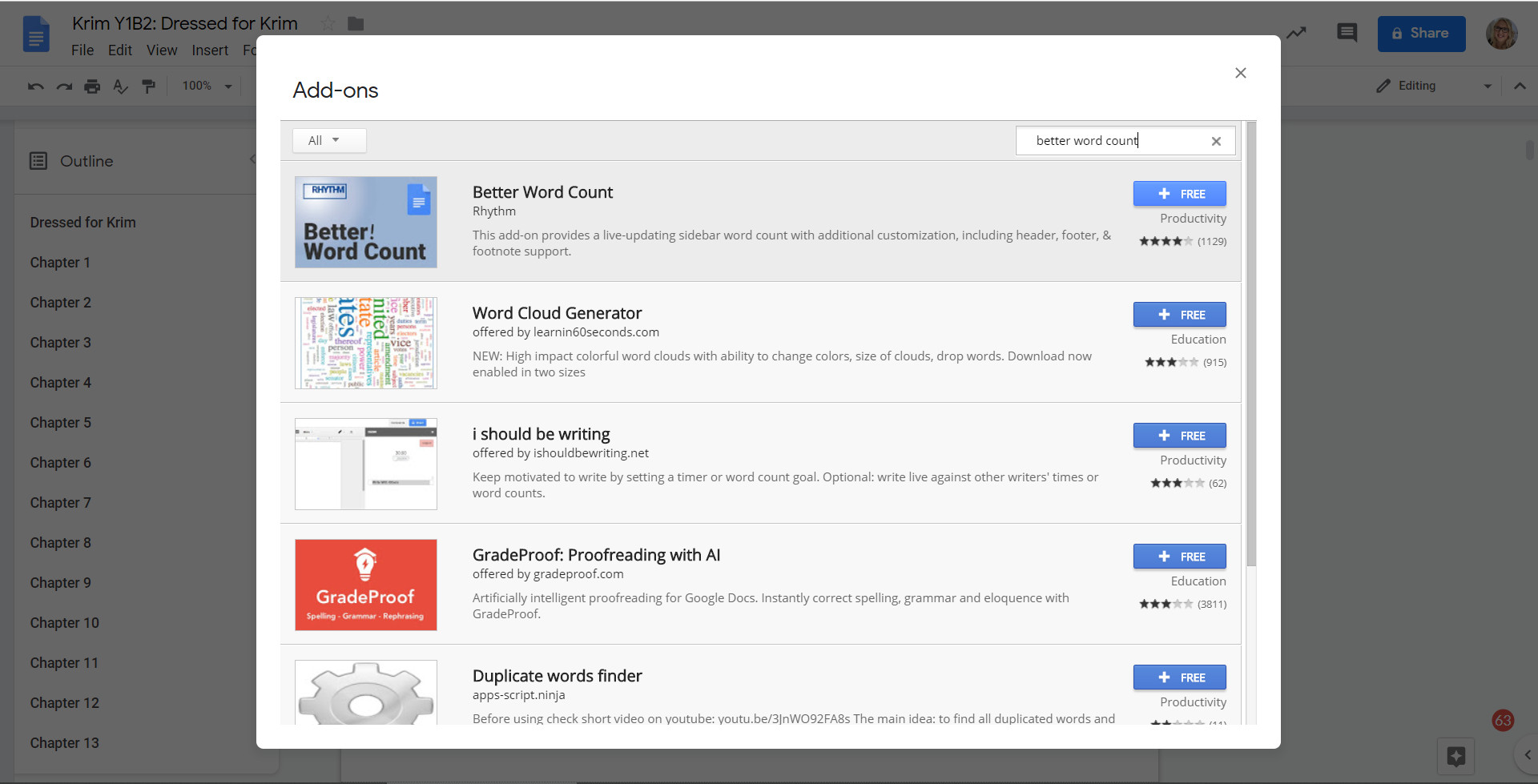Open comment history icon
This screenshot has height=784, width=1538.
pyautogui.click(x=1347, y=33)
